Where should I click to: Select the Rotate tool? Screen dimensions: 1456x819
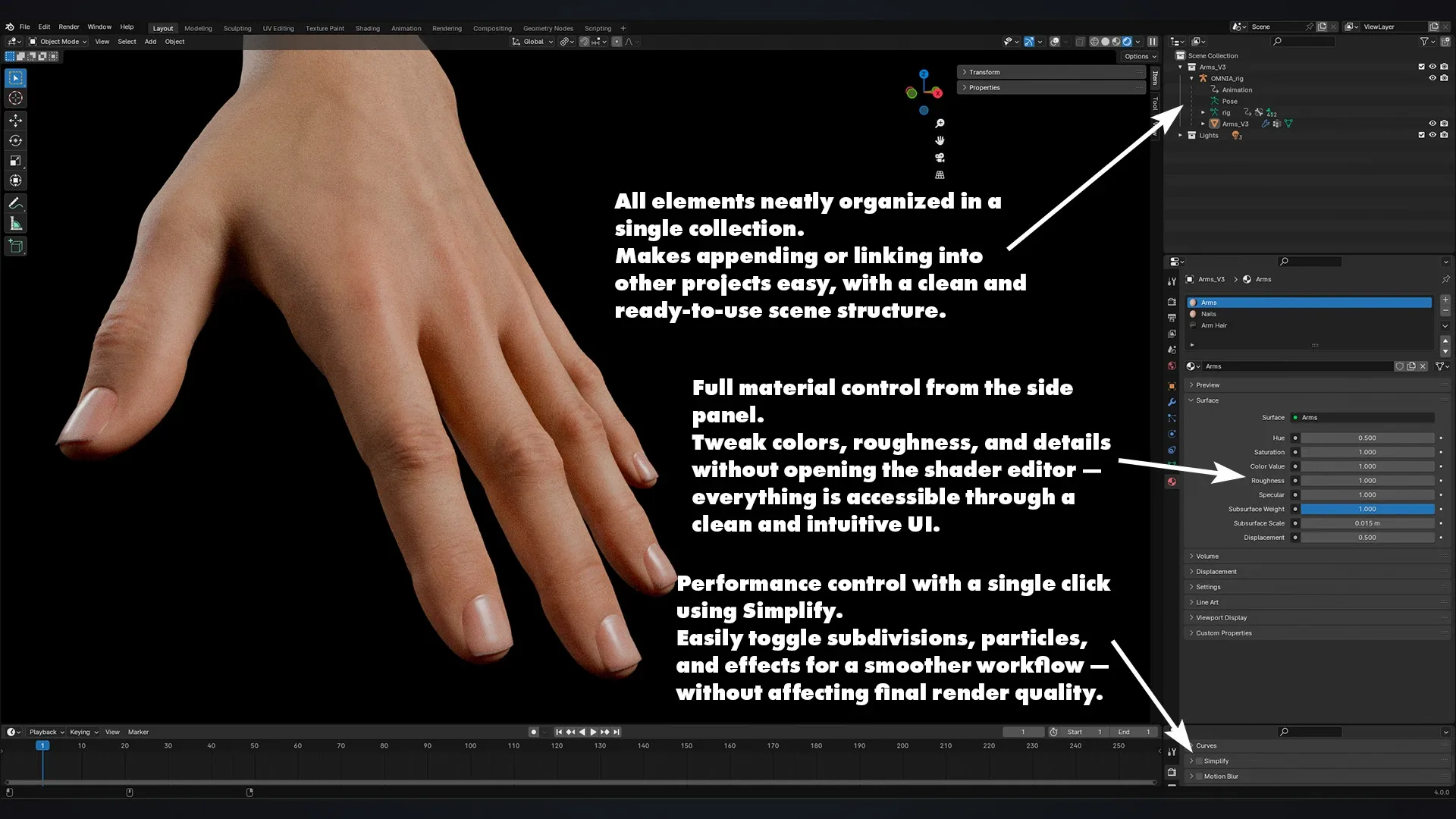[15, 140]
